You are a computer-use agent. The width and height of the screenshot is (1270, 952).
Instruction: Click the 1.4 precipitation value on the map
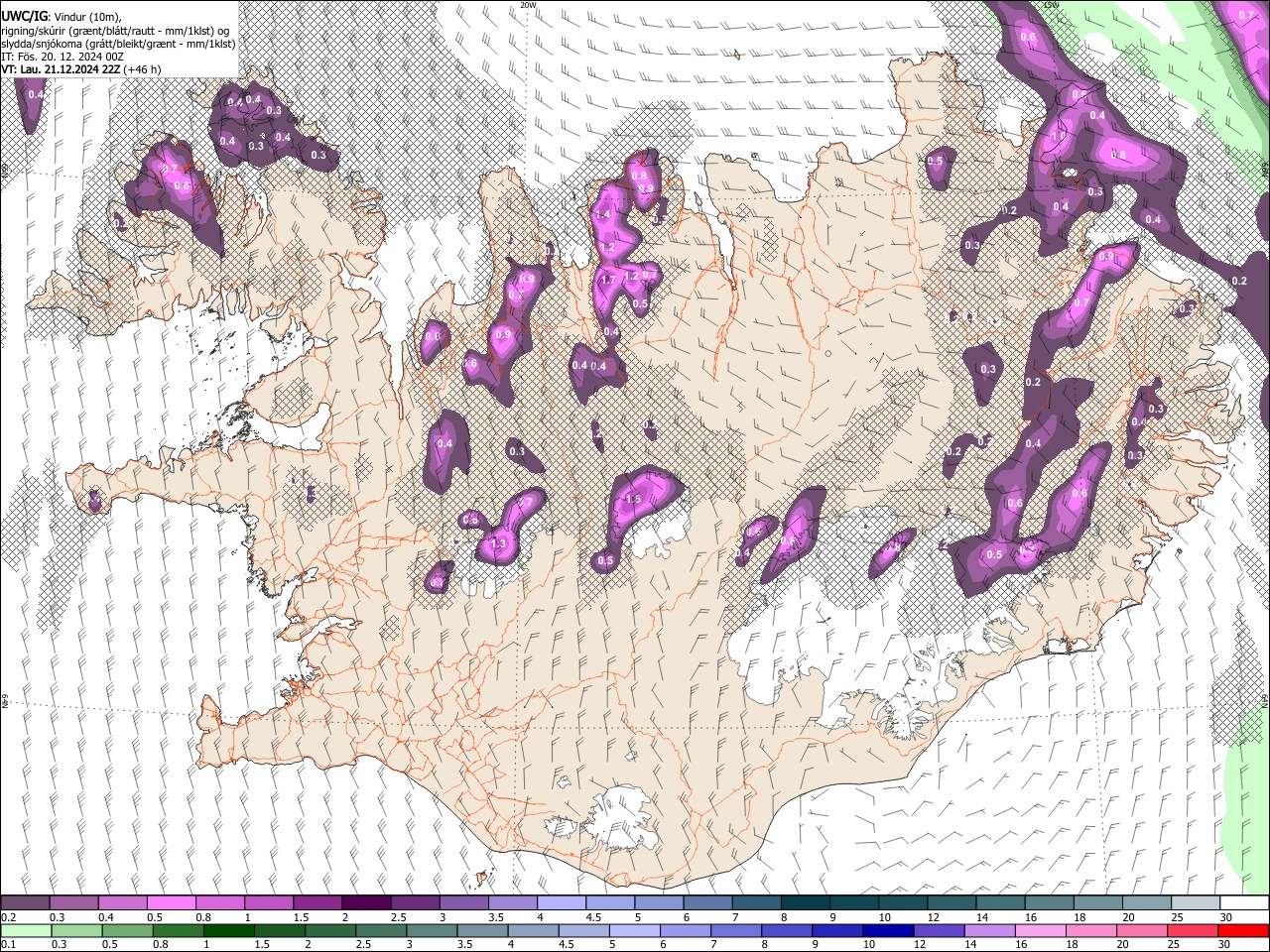pyautogui.click(x=601, y=214)
